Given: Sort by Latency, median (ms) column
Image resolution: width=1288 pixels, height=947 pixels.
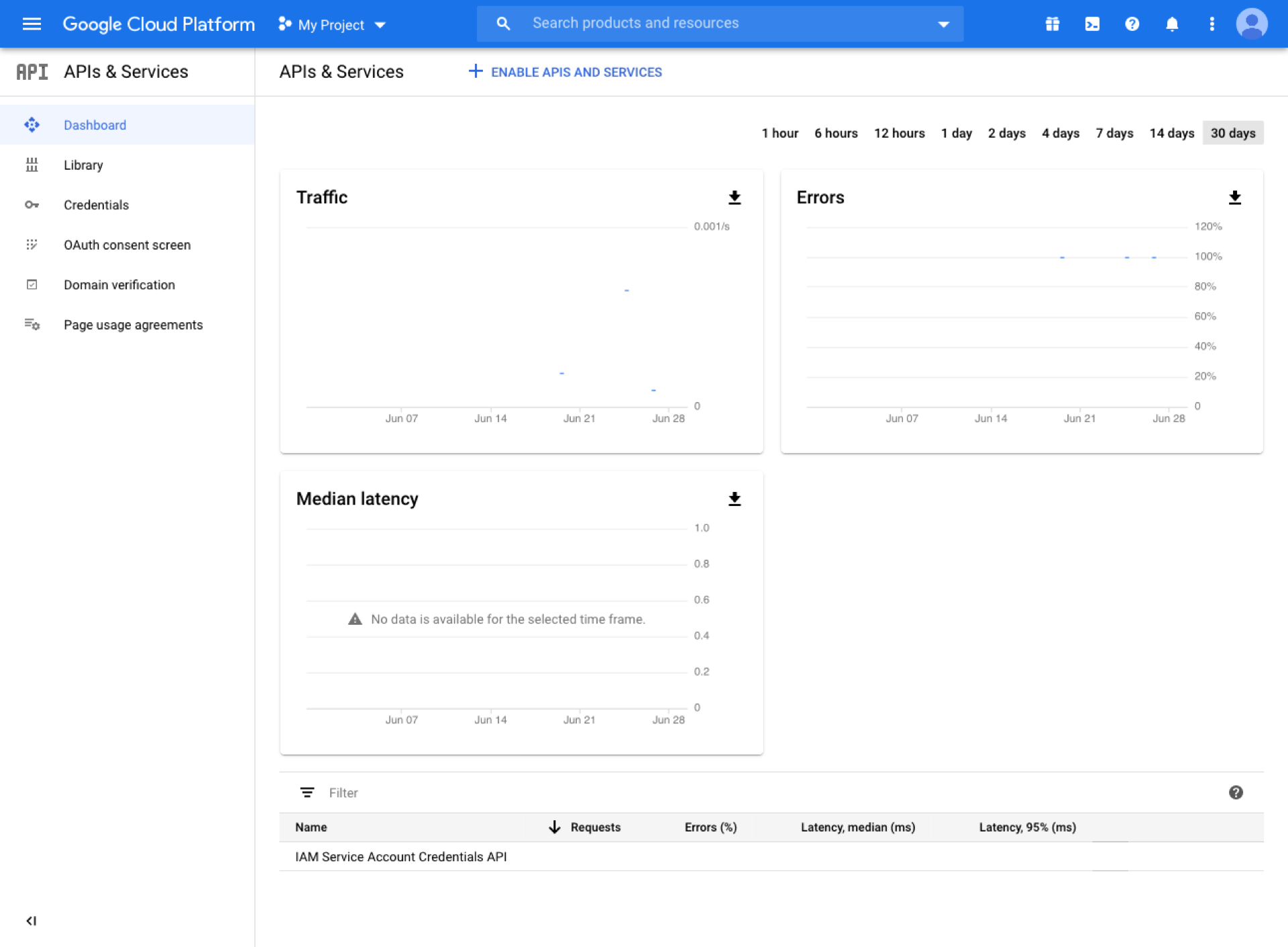Looking at the screenshot, I should (857, 828).
